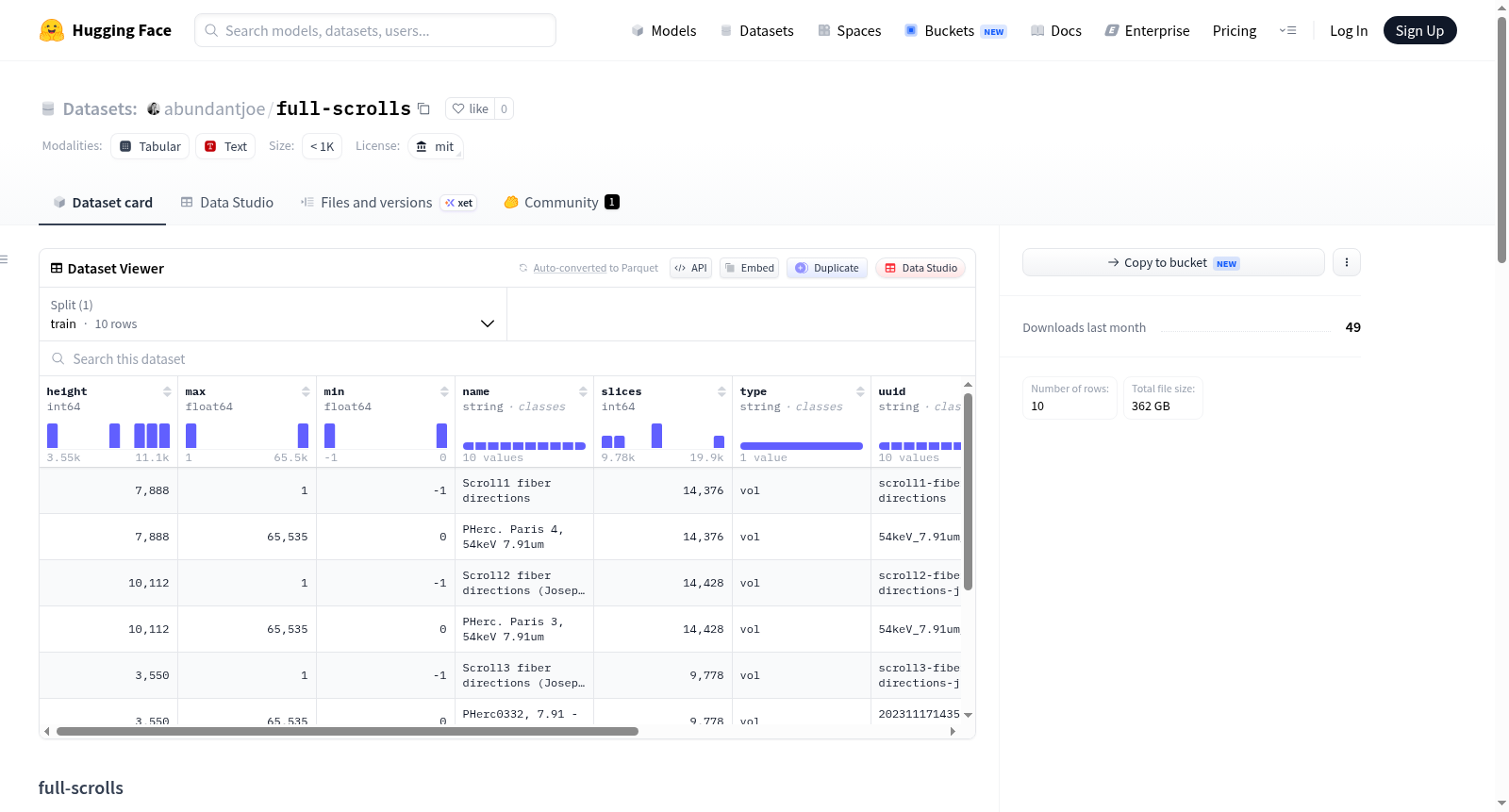Click the slices column histogram
Viewport: 1509px width, 812px height.
pyautogui.click(x=663, y=436)
